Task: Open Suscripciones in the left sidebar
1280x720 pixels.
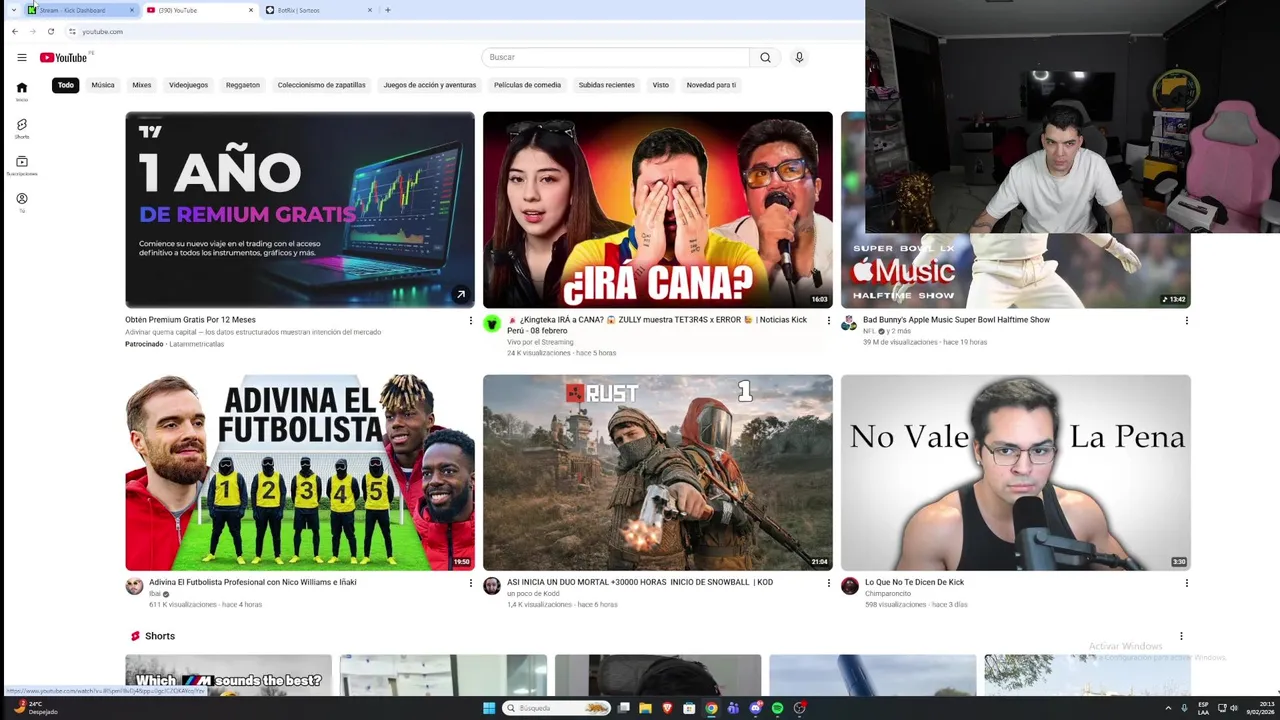Action: [22, 165]
